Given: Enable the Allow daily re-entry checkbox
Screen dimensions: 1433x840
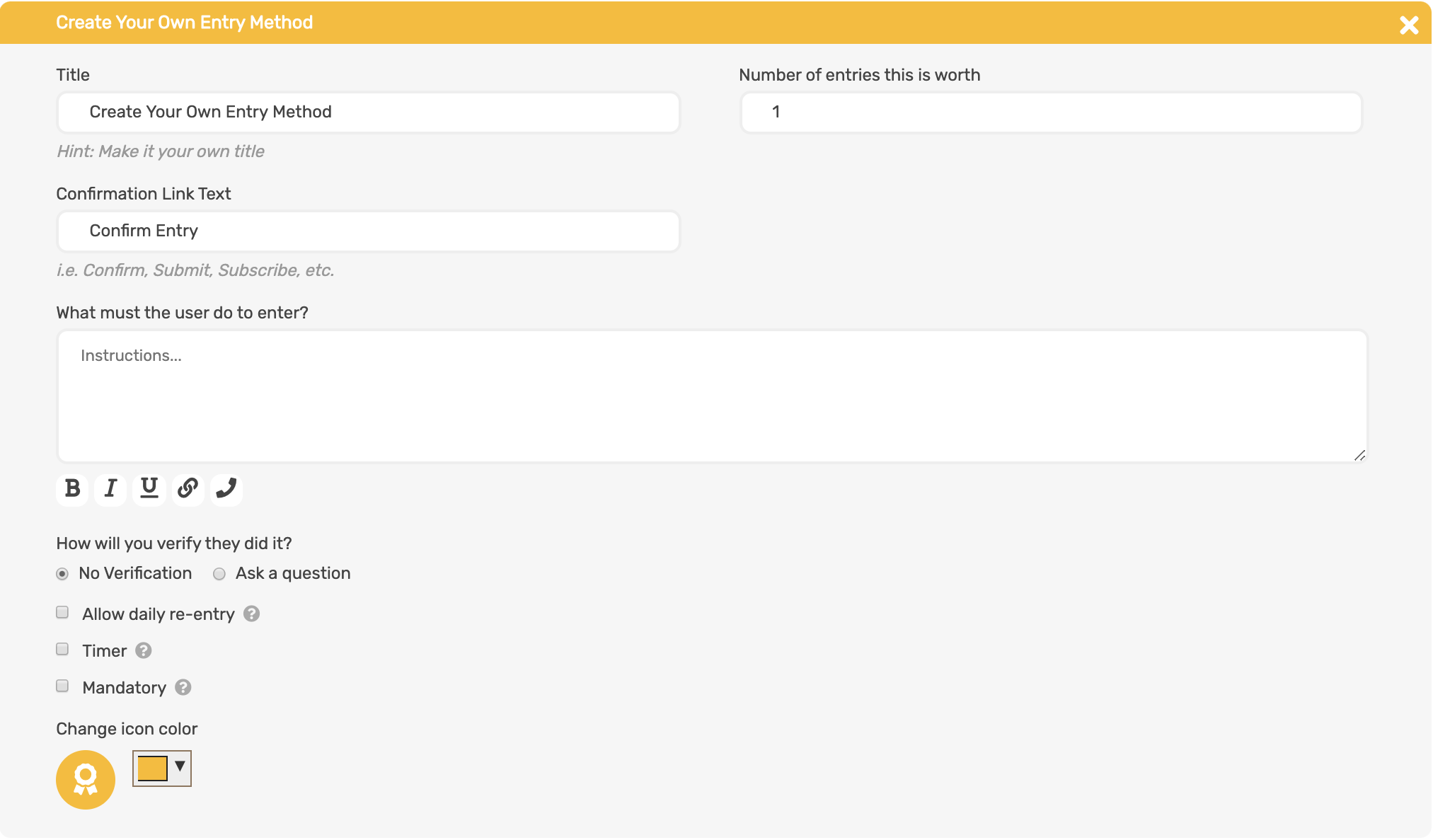Looking at the screenshot, I should click(62, 611).
